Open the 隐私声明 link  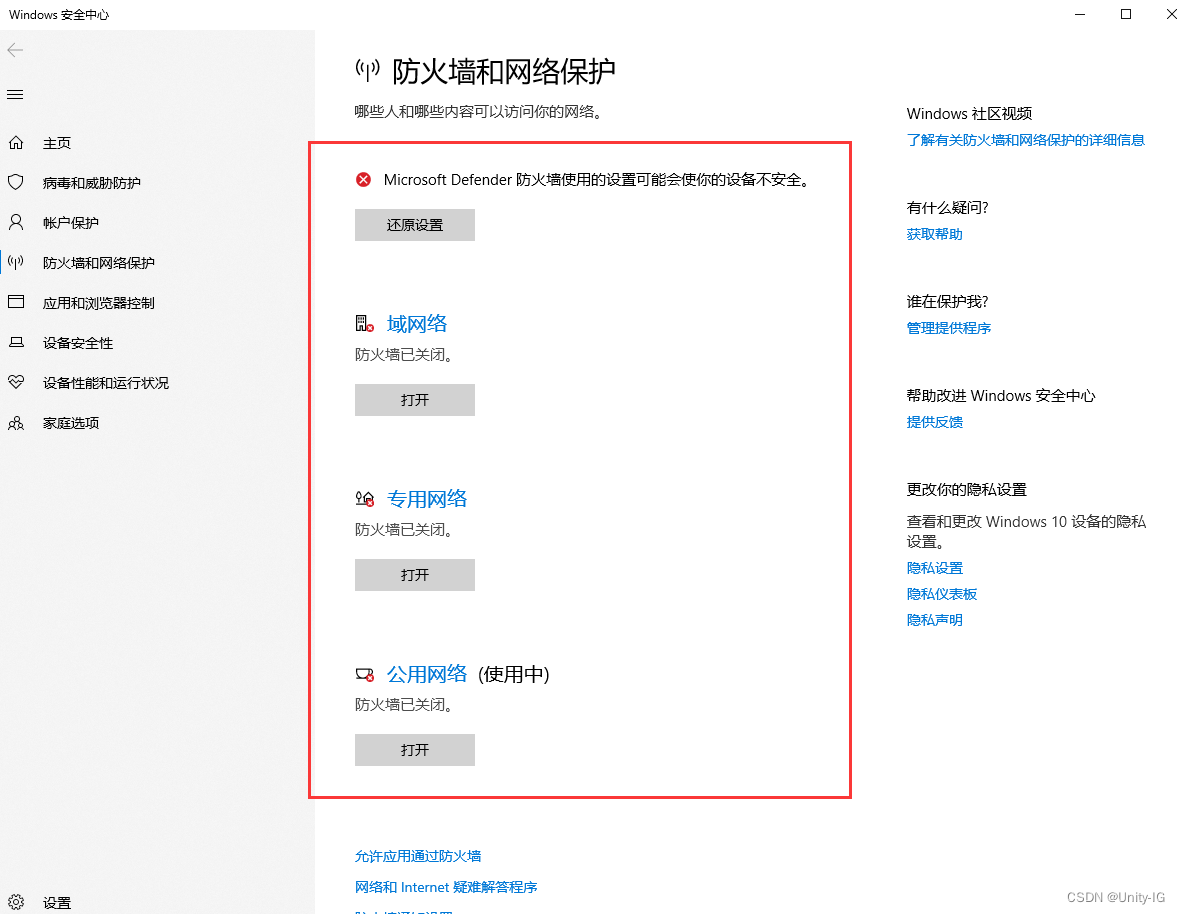click(935, 620)
